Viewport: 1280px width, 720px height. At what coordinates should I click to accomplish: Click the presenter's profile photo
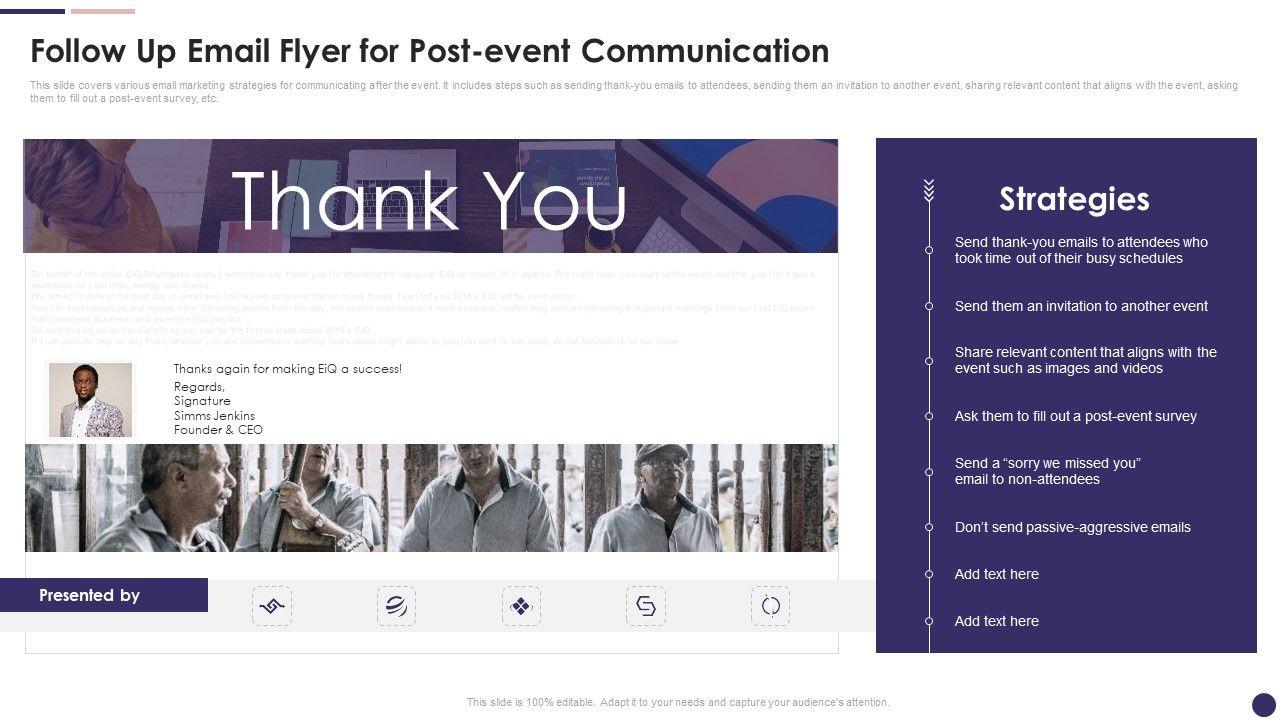[x=90, y=400]
